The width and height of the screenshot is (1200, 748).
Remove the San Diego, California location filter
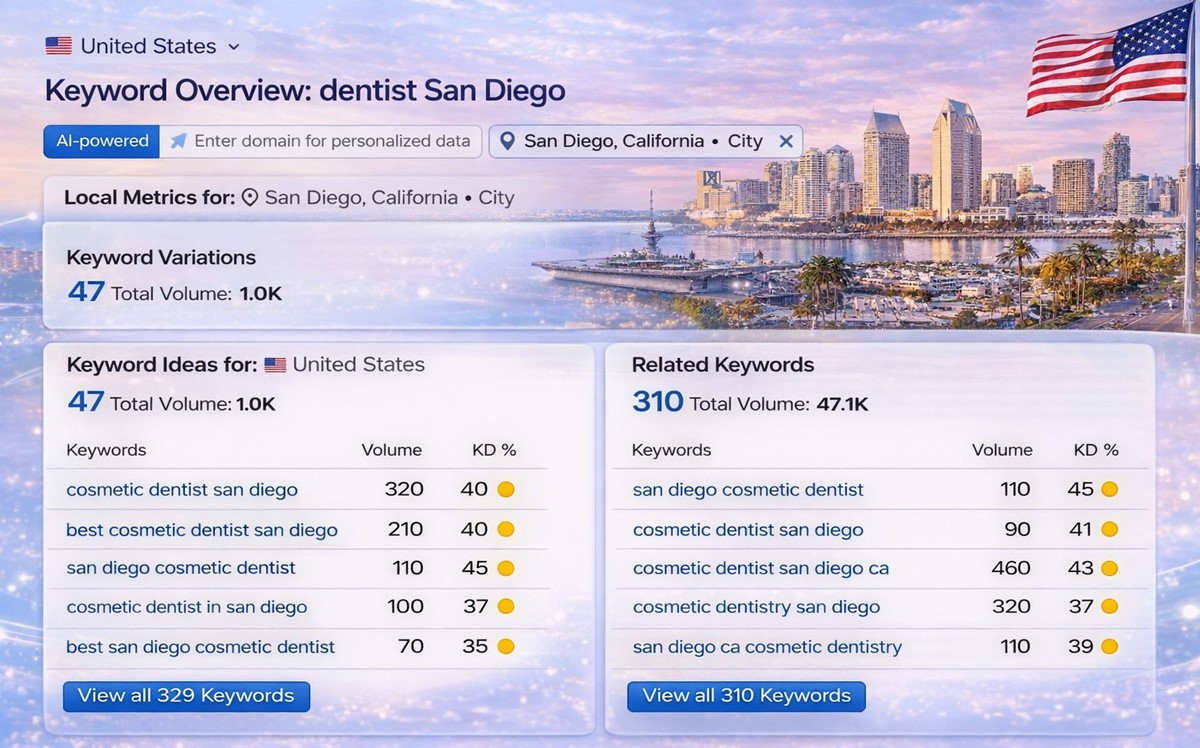click(787, 141)
